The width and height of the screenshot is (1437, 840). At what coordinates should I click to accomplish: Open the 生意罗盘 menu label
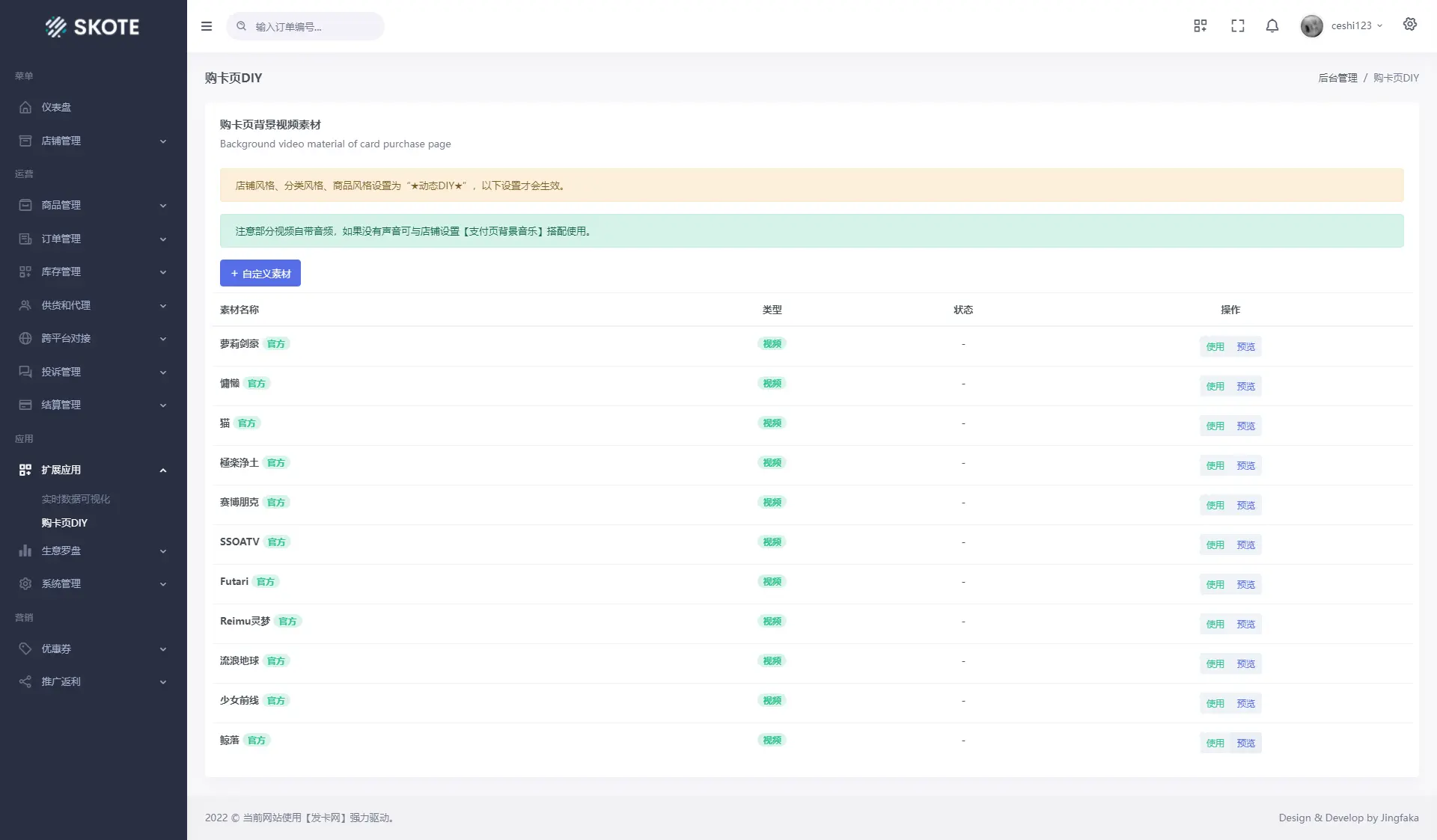[61, 551]
